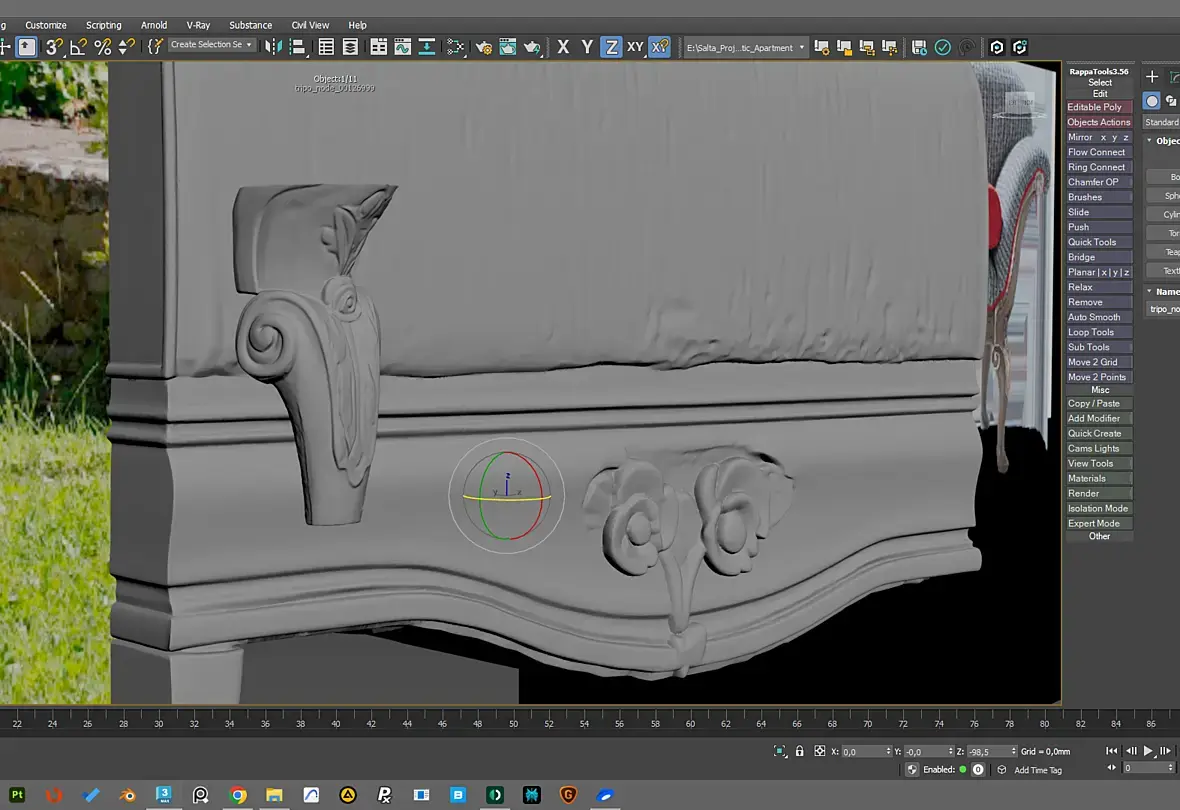Collapse the Name rollout arrow
Screen dimensions: 1180x810
coord(1149,291)
